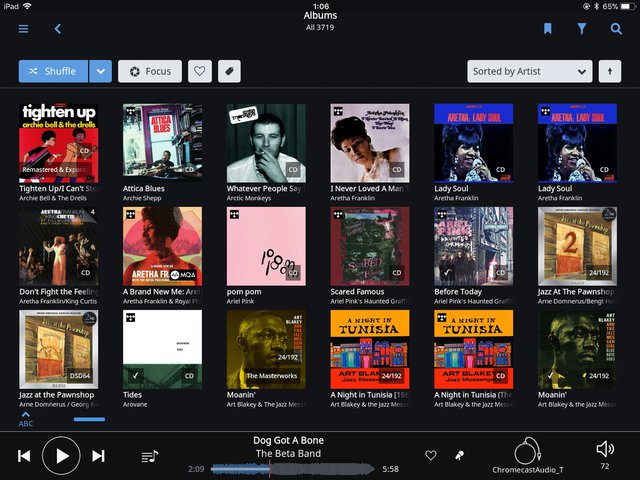Open the Sorted by Artist dropdown
The image size is (640, 480).
click(x=530, y=71)
